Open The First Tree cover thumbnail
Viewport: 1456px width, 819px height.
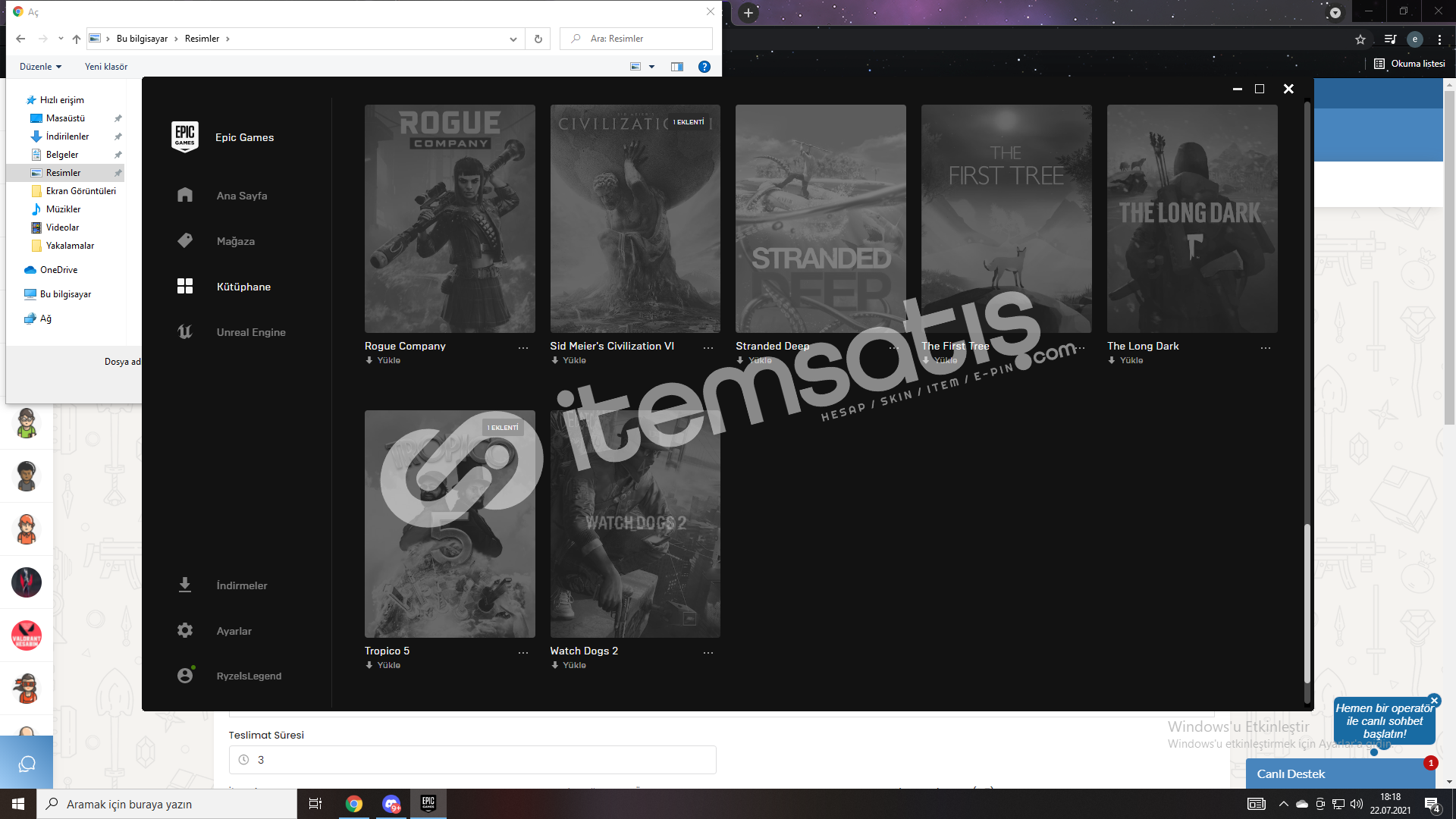pyautogui.click(x=1006, y=218)
